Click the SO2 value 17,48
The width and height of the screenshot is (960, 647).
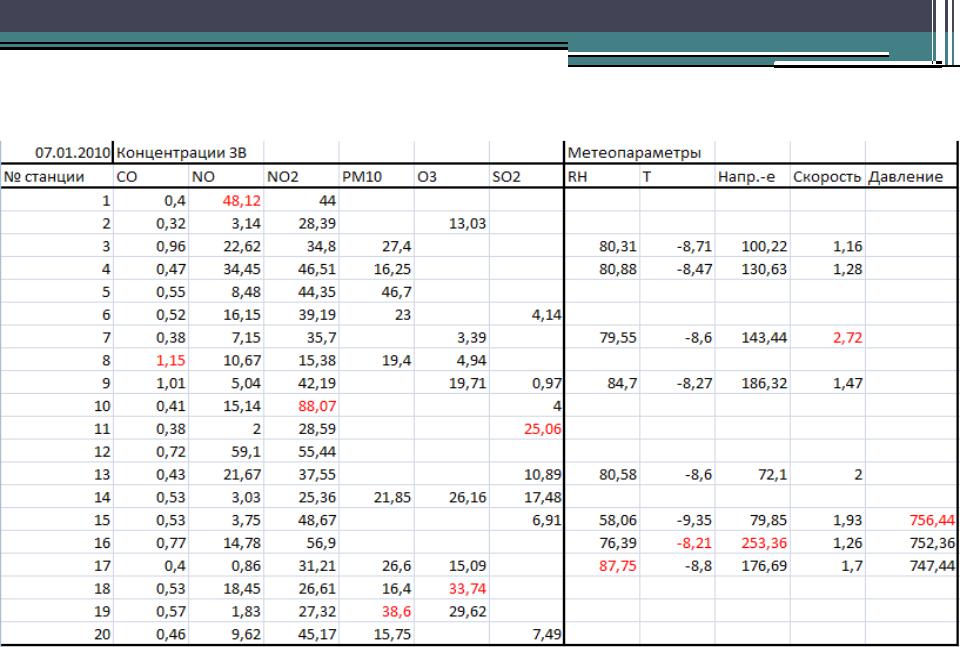(x=542, y=498)
